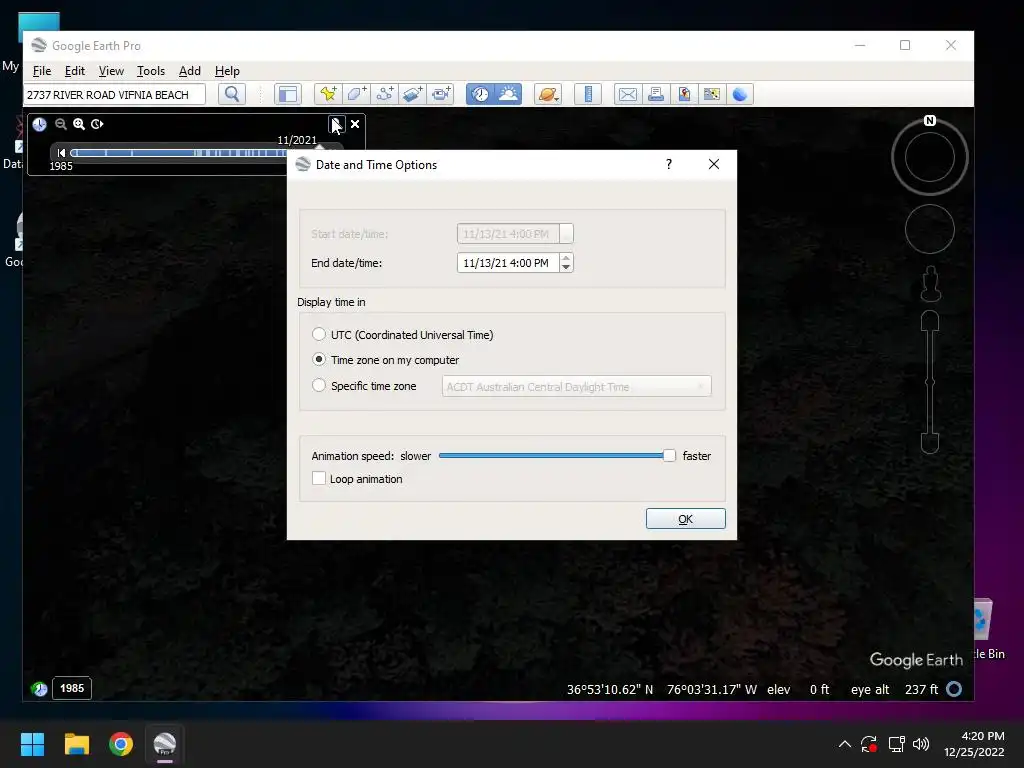
Task: Open the Edit menu
Action: pyautogui.click(x=74, y=71)
